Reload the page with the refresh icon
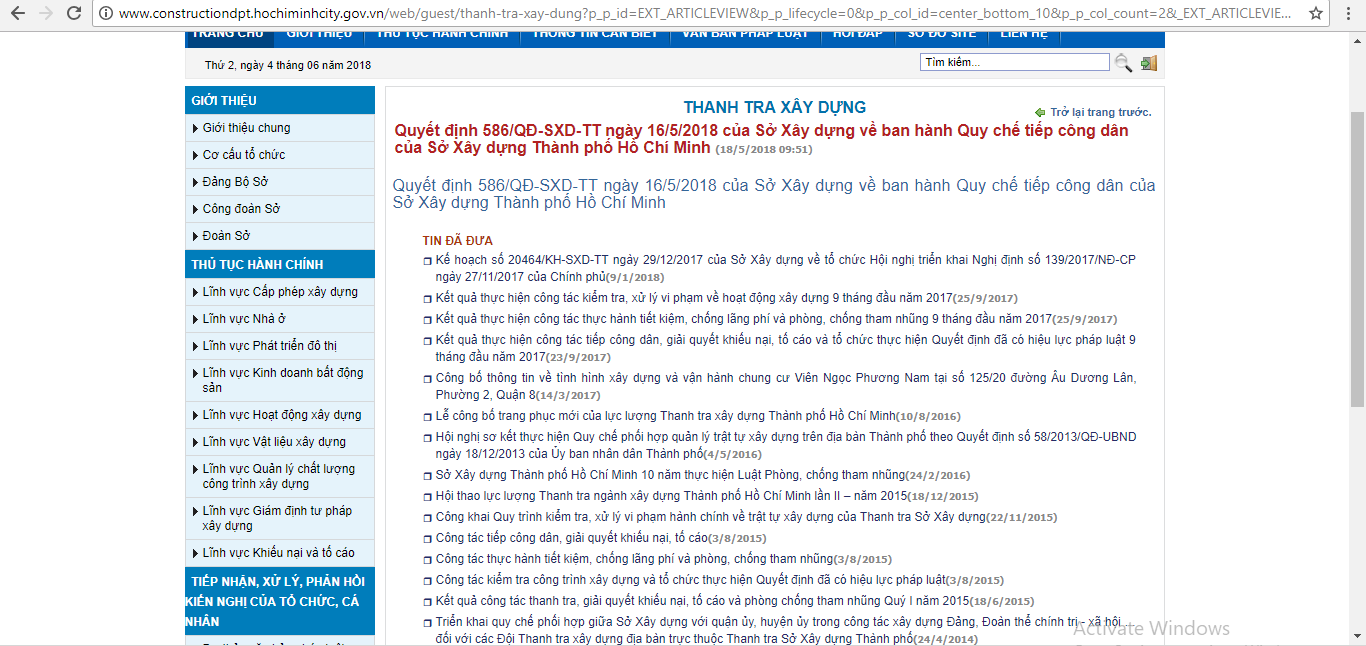 coord(75,13)
